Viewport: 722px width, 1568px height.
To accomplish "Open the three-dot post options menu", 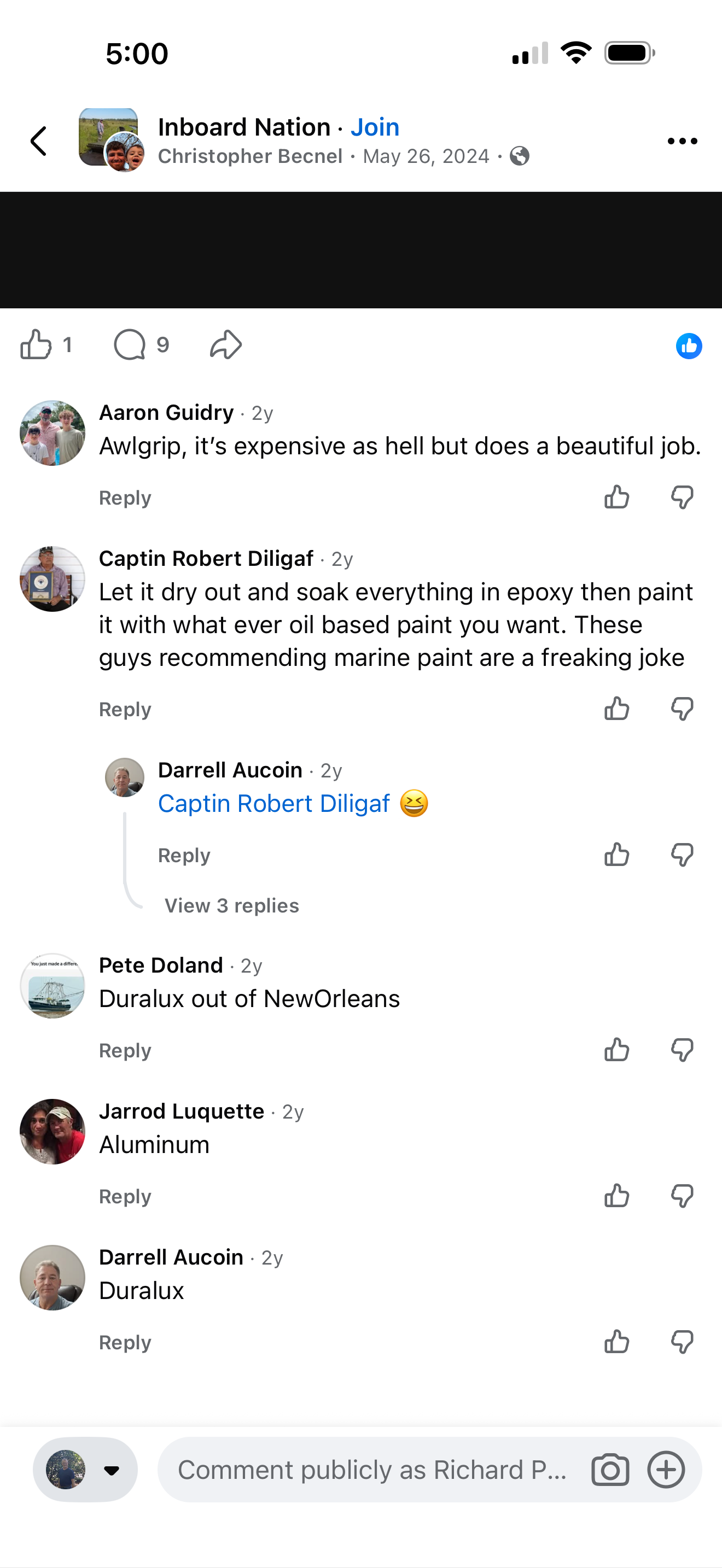I will (x=682, y=141).
